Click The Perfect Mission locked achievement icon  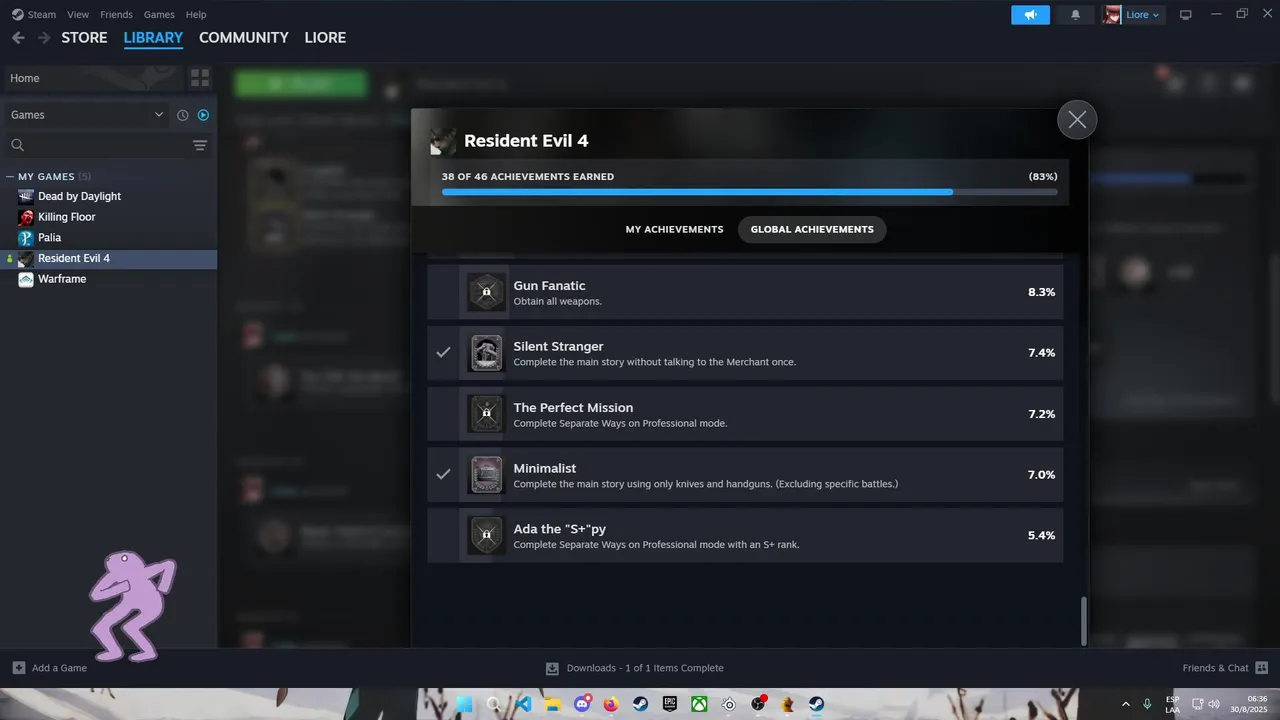coord(486,414)
